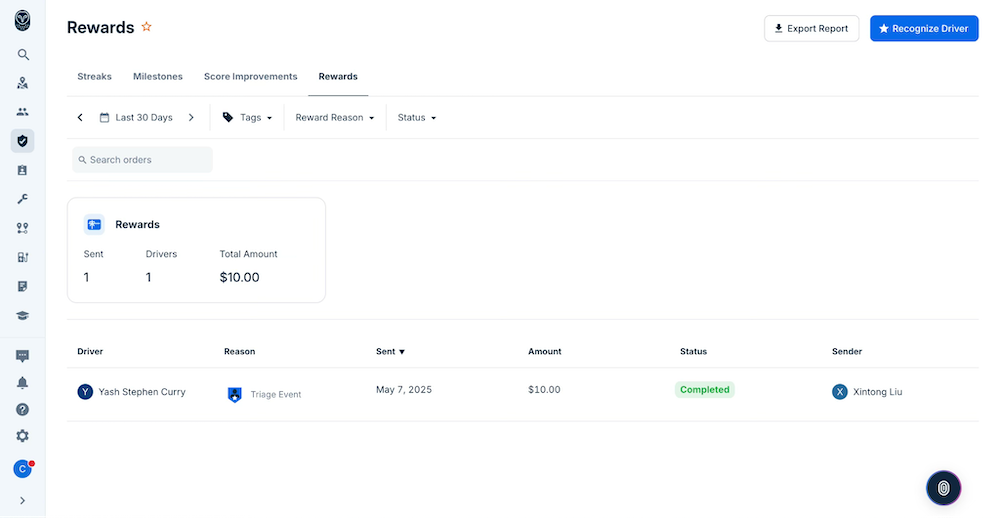Click the Recognize Driver button

pos(923,29)
